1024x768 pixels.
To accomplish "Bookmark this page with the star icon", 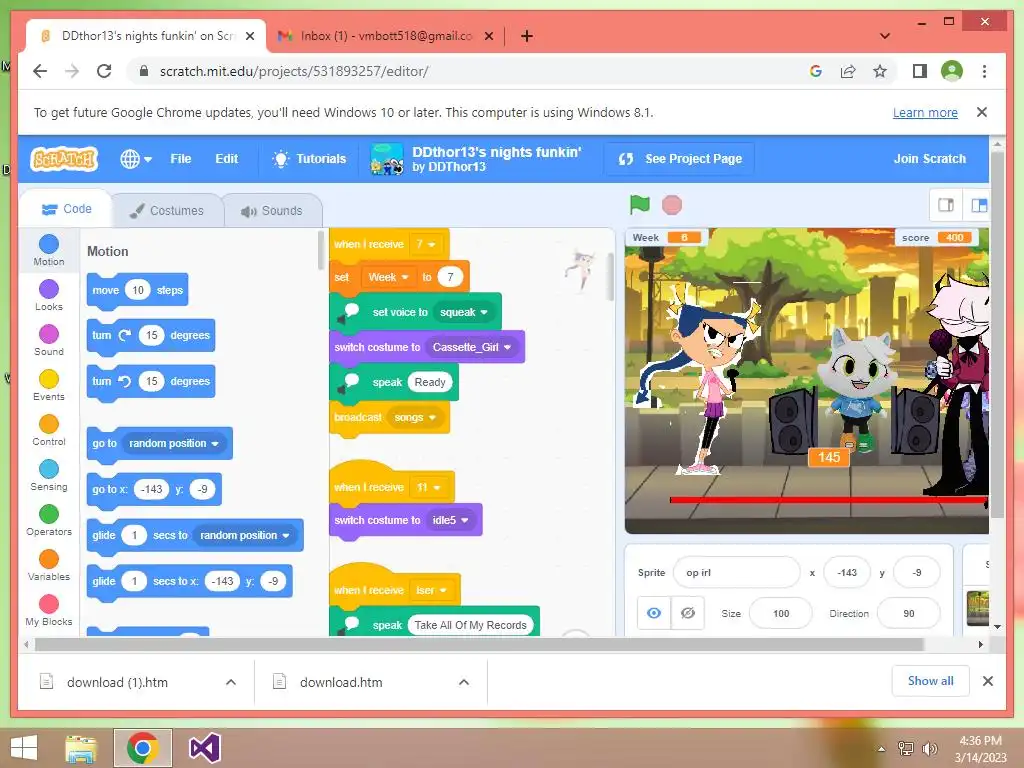I will tap(880, 71).
